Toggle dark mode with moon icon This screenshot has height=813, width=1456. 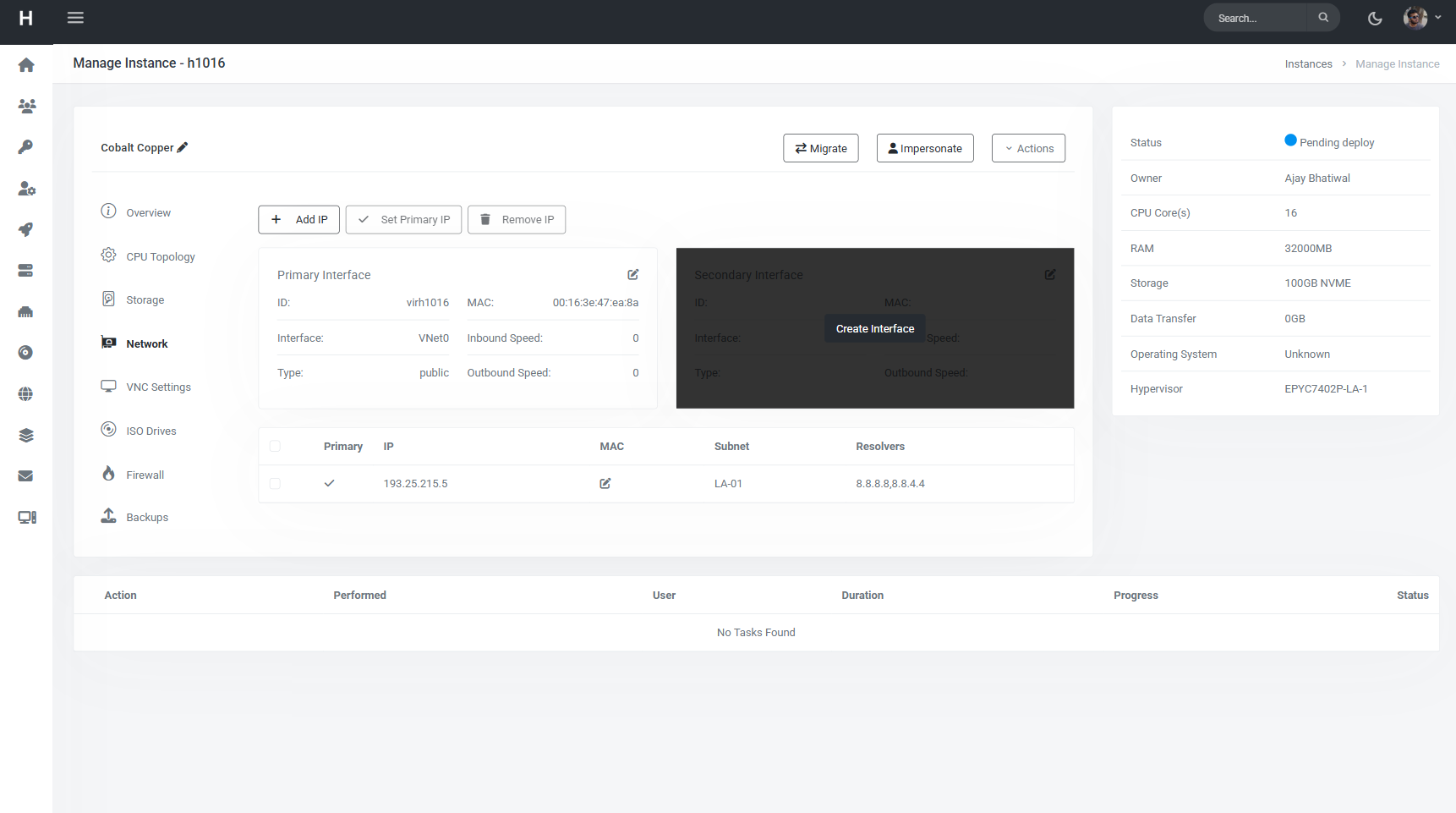tap(1375, 19)
